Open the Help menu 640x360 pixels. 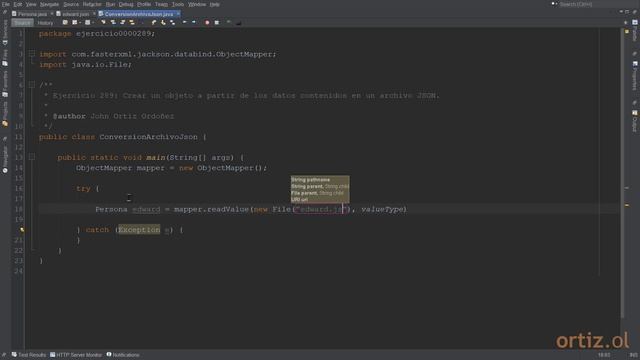(x=214, y=4)
